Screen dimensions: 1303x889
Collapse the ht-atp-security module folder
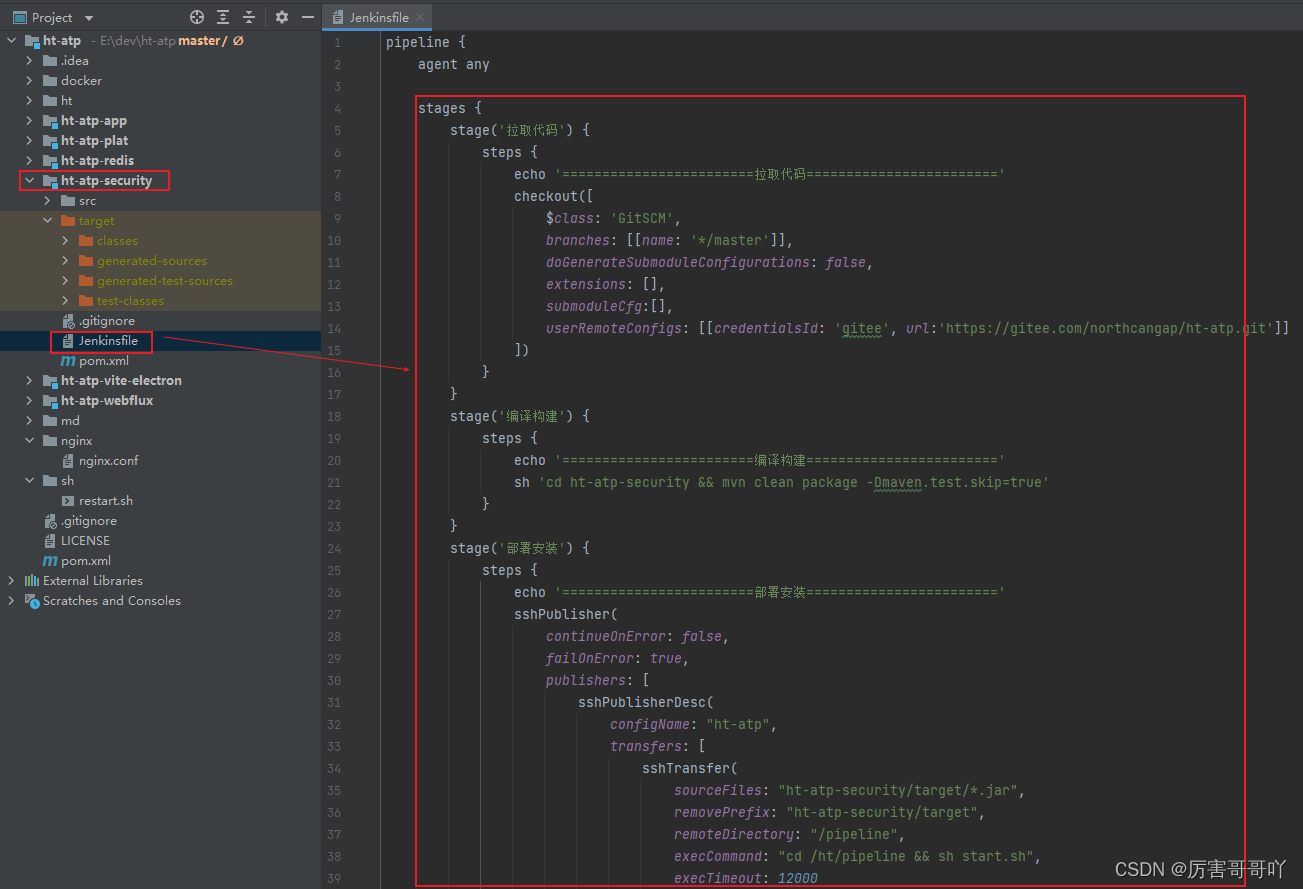tap(29, 181)
